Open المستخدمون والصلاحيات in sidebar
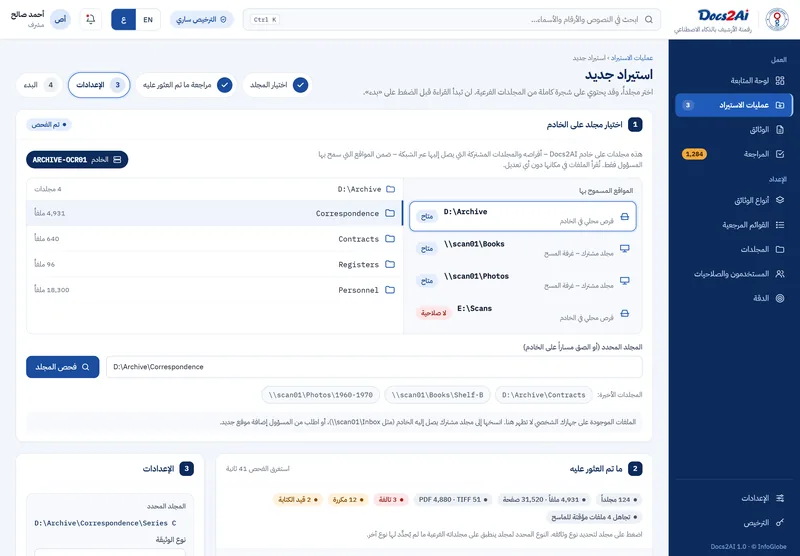 point(734,274)
